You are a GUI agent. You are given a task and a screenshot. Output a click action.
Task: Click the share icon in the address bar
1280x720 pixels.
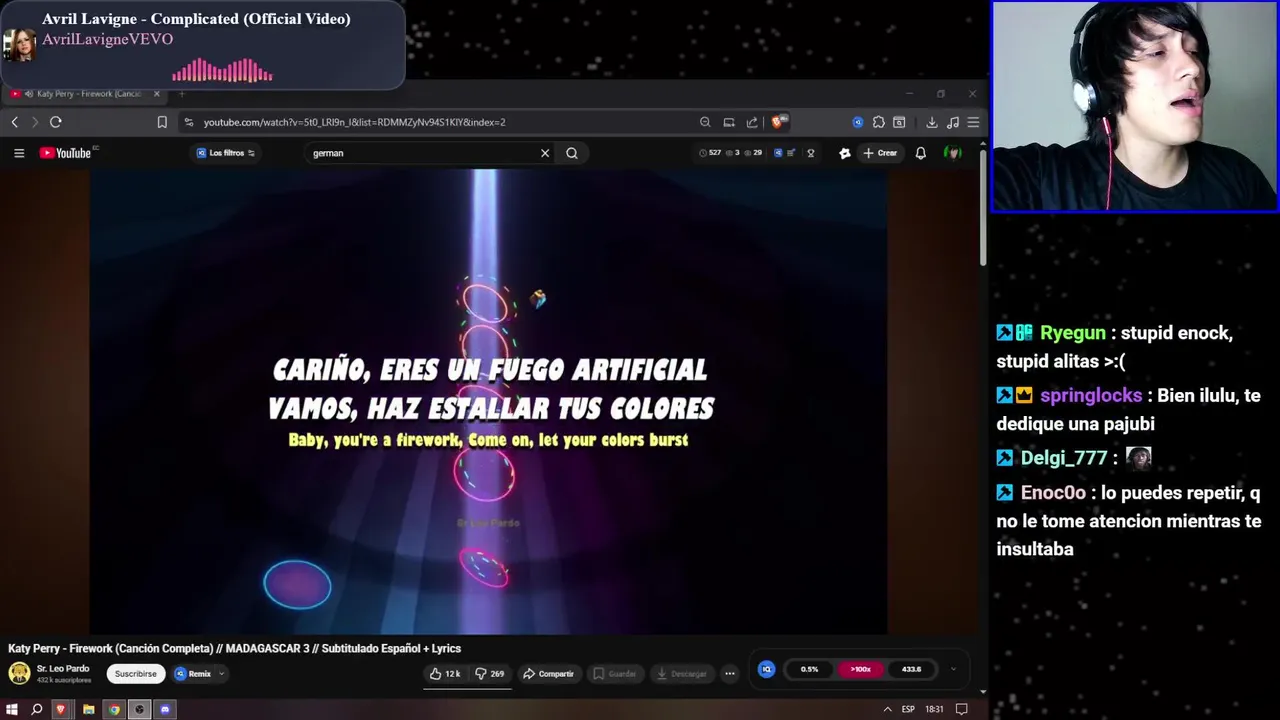(752, 122)
